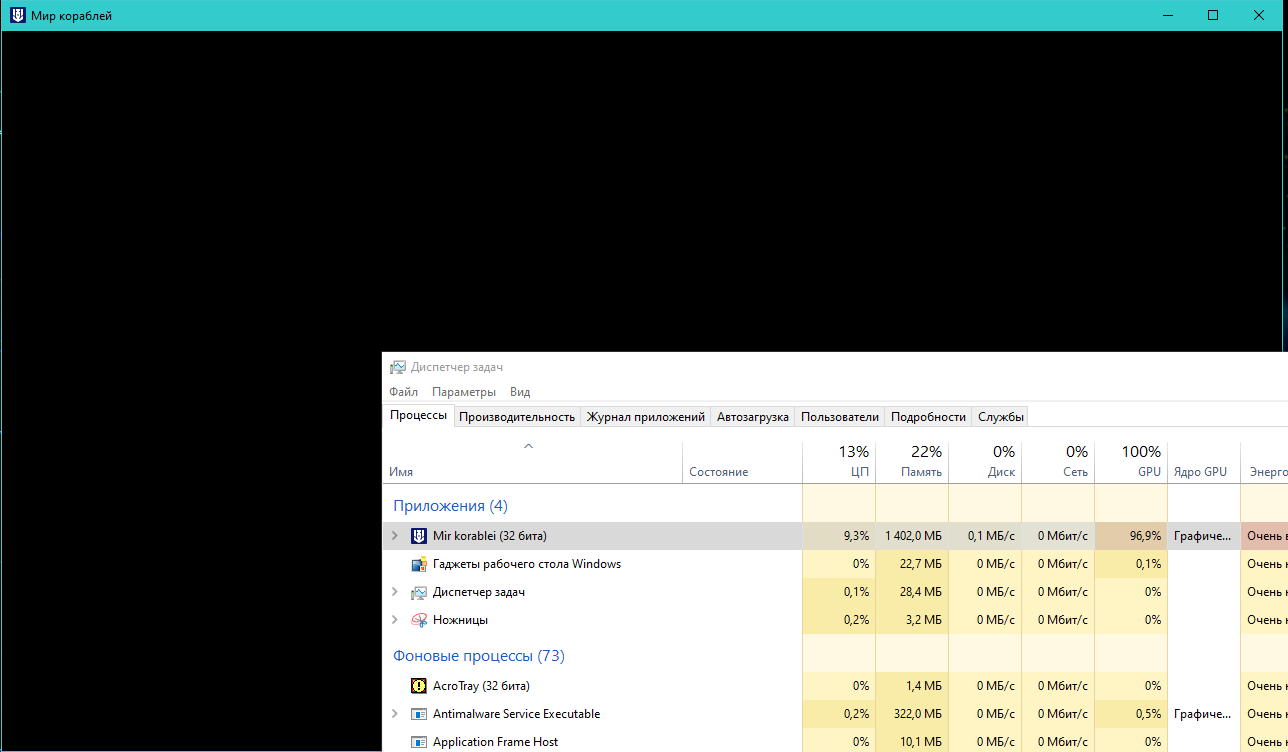Image resolution: width=1288 pixels, height=752 pixels.
Task: Click the Antimalware Service Executable icon
Action: pos(419,714)
